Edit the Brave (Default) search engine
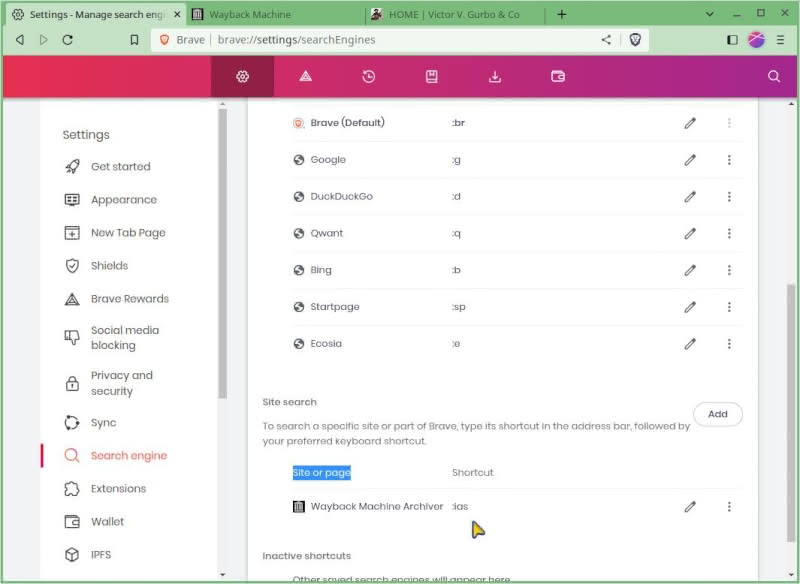 click(690, 123)
